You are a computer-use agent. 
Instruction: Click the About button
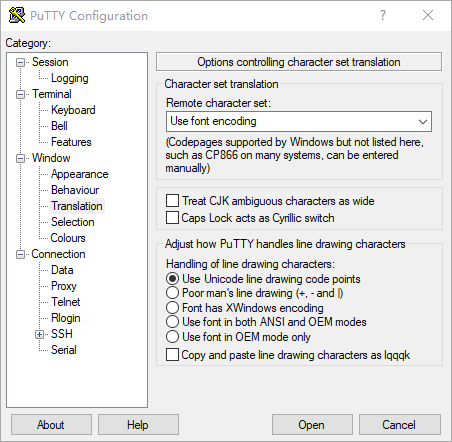(51, 425)
